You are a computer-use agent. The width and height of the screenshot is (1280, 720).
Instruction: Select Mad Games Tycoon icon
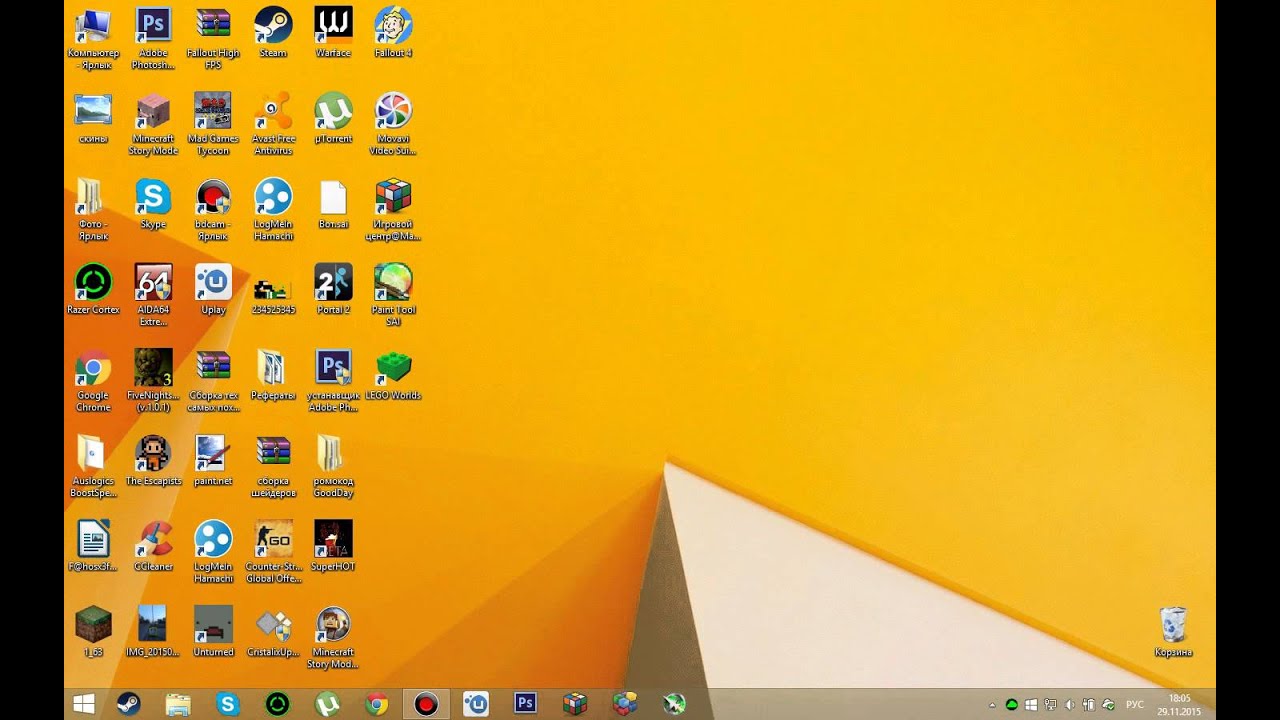click(213, 124)
